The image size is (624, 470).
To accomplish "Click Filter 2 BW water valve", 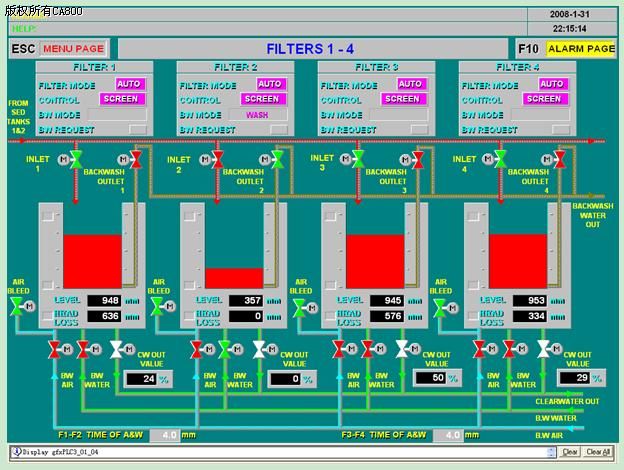I will click(x=226, y=348).
